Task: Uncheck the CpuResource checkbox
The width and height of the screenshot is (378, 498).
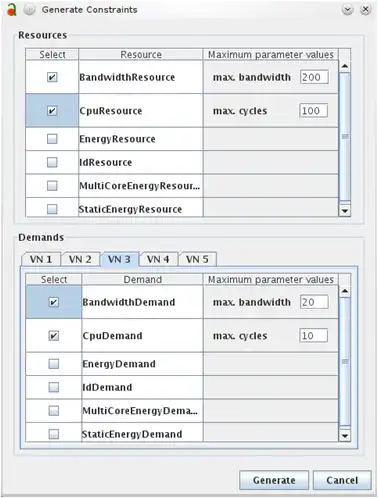Action: pos(52,110)
